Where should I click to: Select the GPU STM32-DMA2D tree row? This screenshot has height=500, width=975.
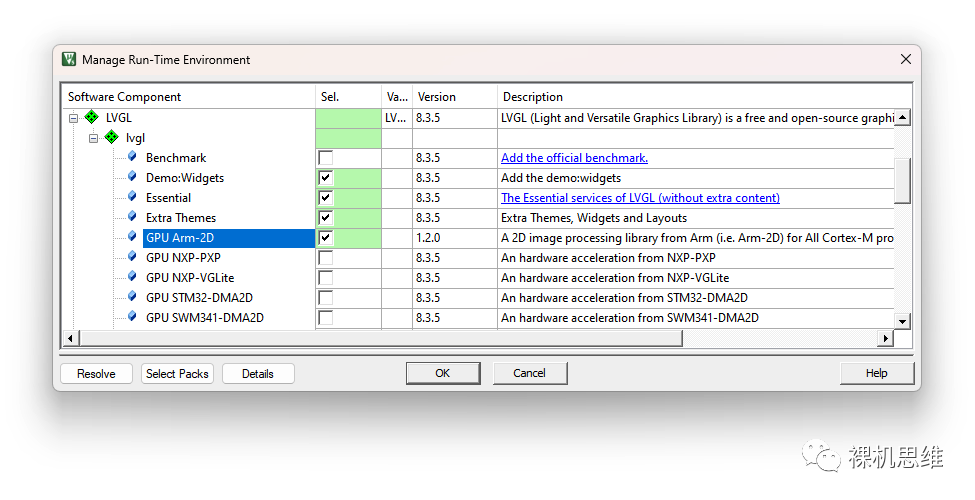(200, 297)
